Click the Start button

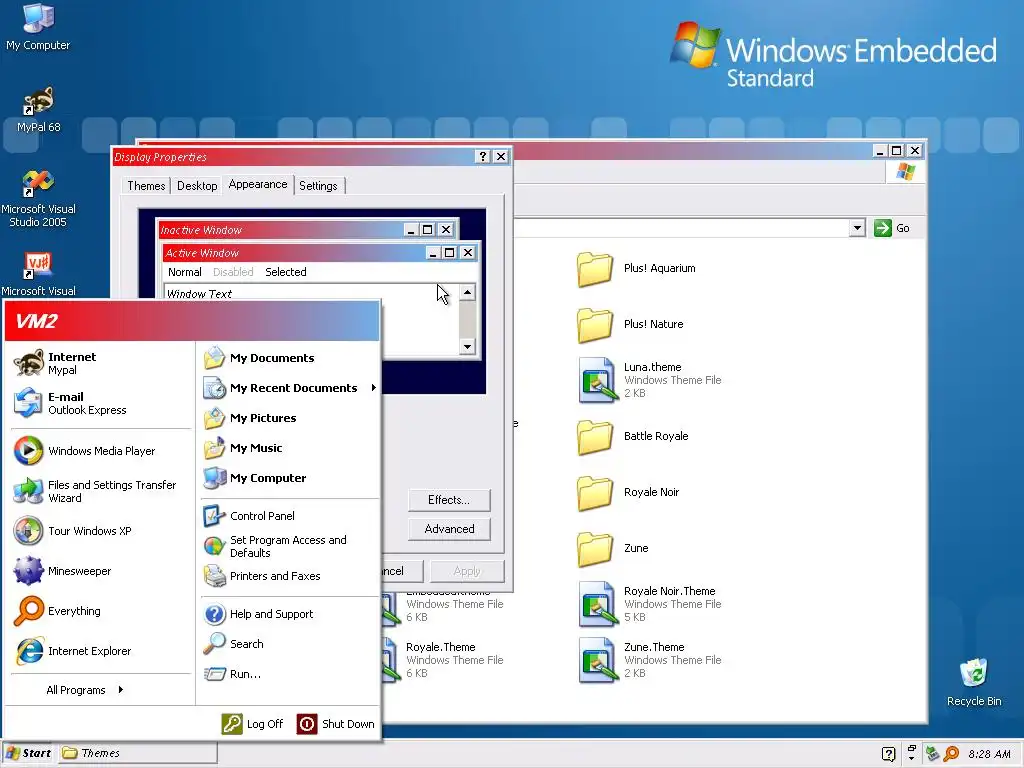coord(28,753)
